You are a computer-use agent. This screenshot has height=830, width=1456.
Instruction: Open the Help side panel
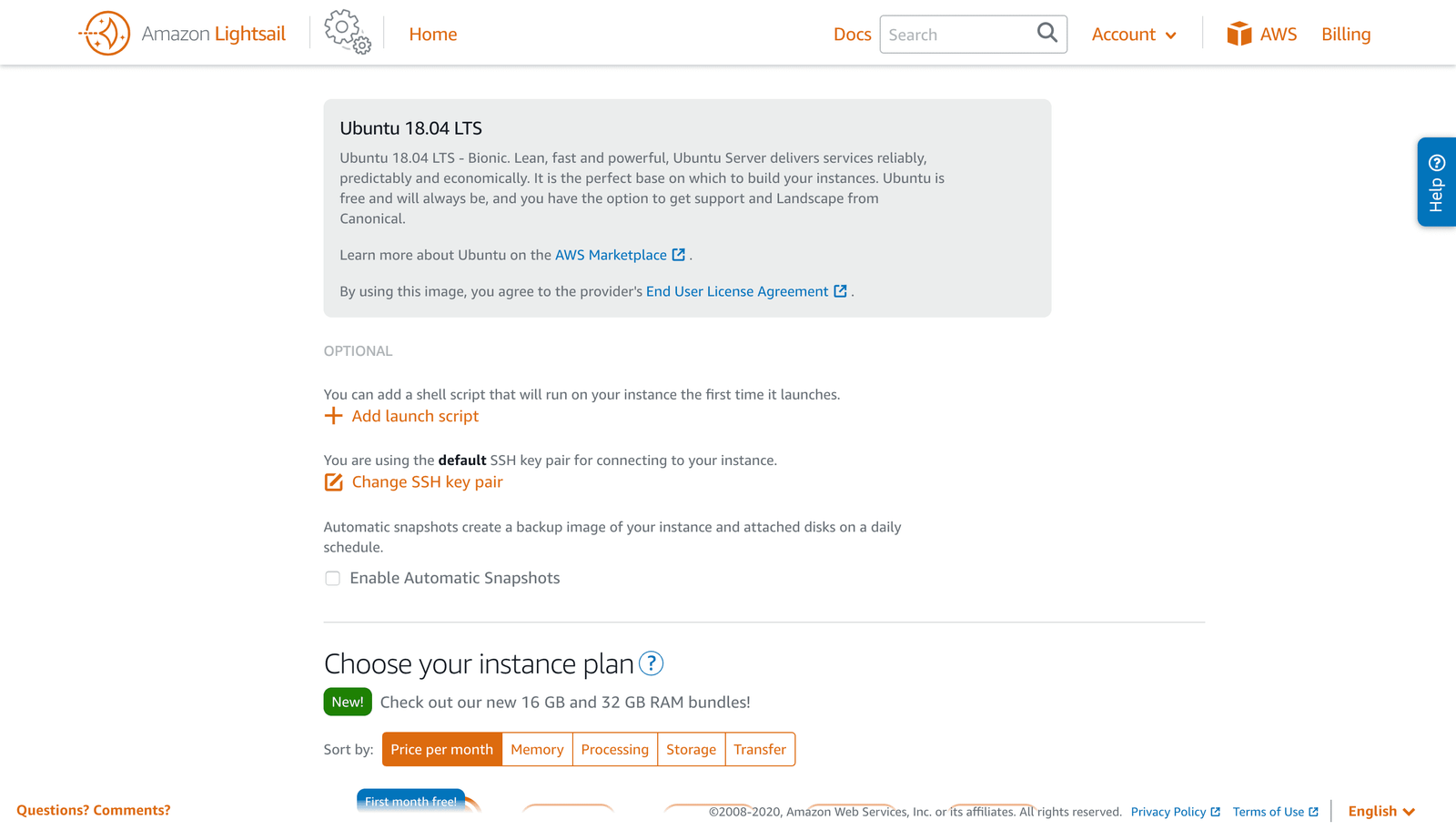[x=1436, y=182]
